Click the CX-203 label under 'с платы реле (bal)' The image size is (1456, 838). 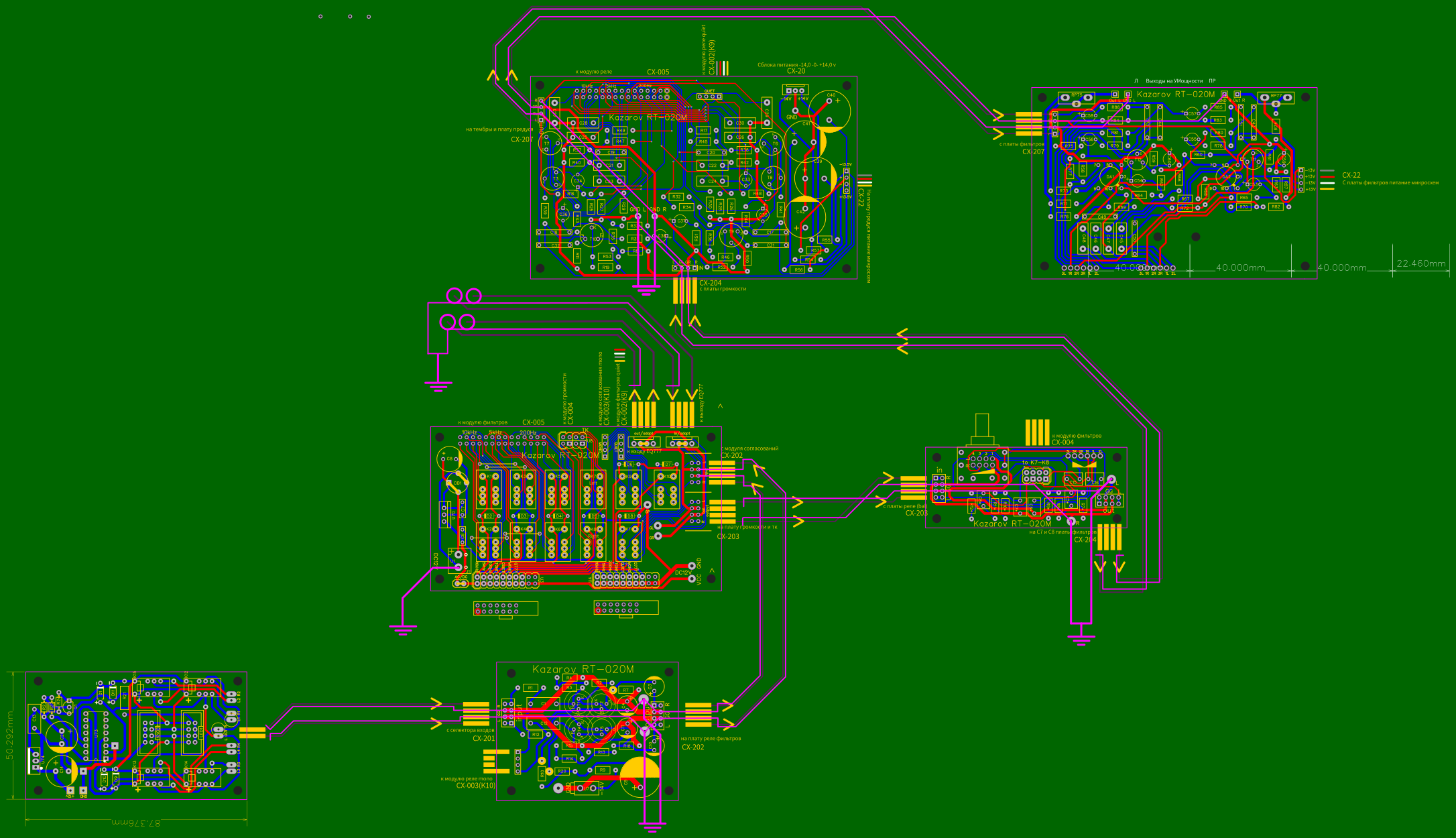pos(916,513)
